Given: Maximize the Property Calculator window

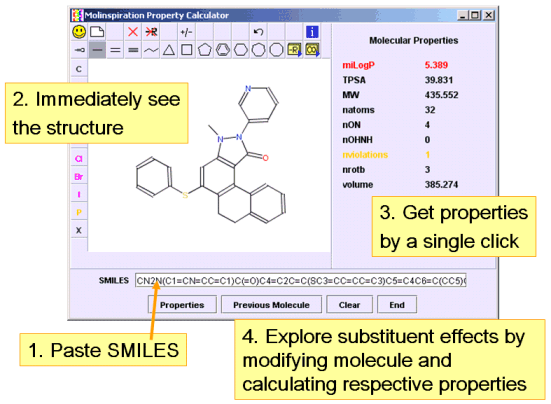Looking at the screenshot, I should [x=475, y=15].
